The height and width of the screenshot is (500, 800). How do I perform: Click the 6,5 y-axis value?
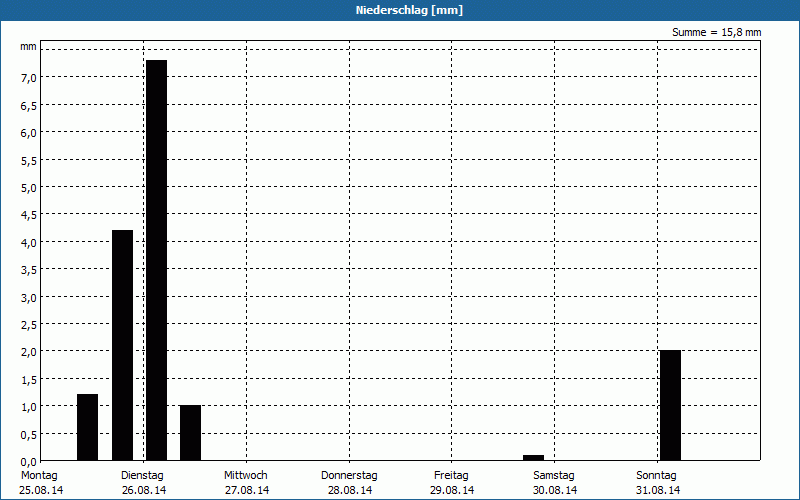tap(28, 105)
